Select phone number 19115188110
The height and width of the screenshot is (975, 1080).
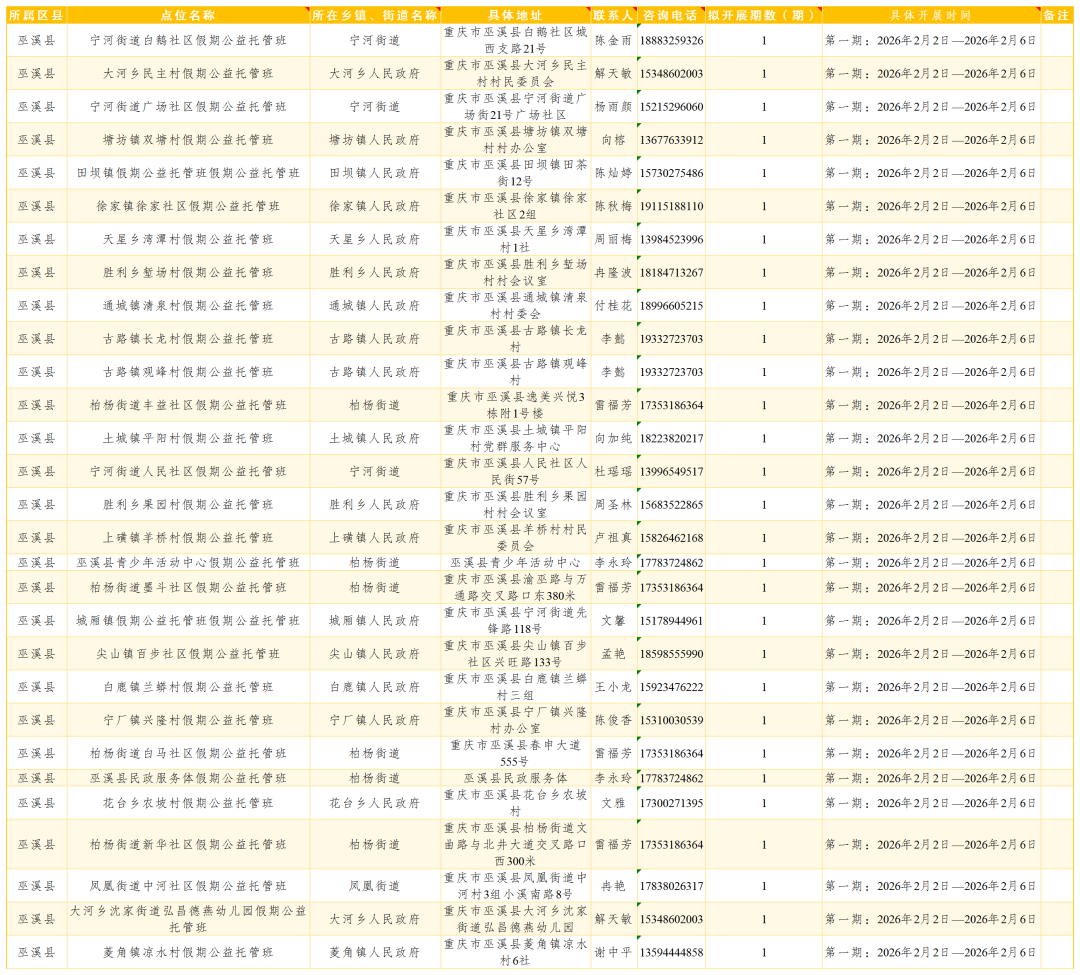671,206
